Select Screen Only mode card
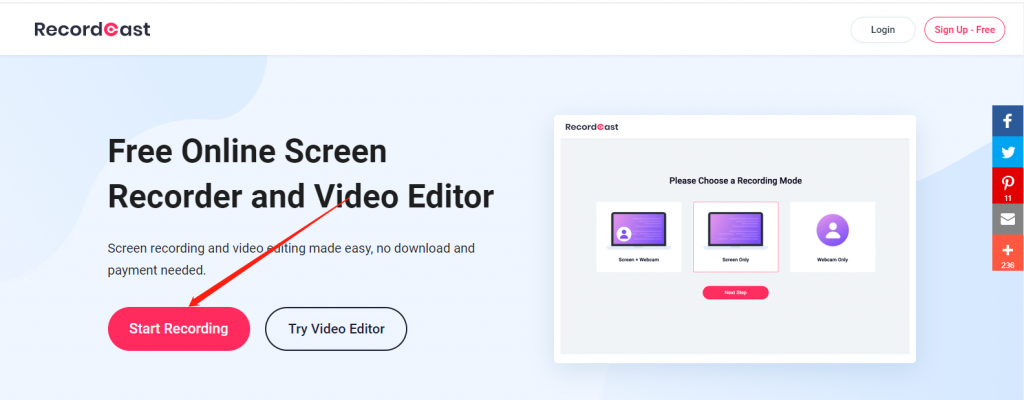1024x400 pixels. point(735,237)
